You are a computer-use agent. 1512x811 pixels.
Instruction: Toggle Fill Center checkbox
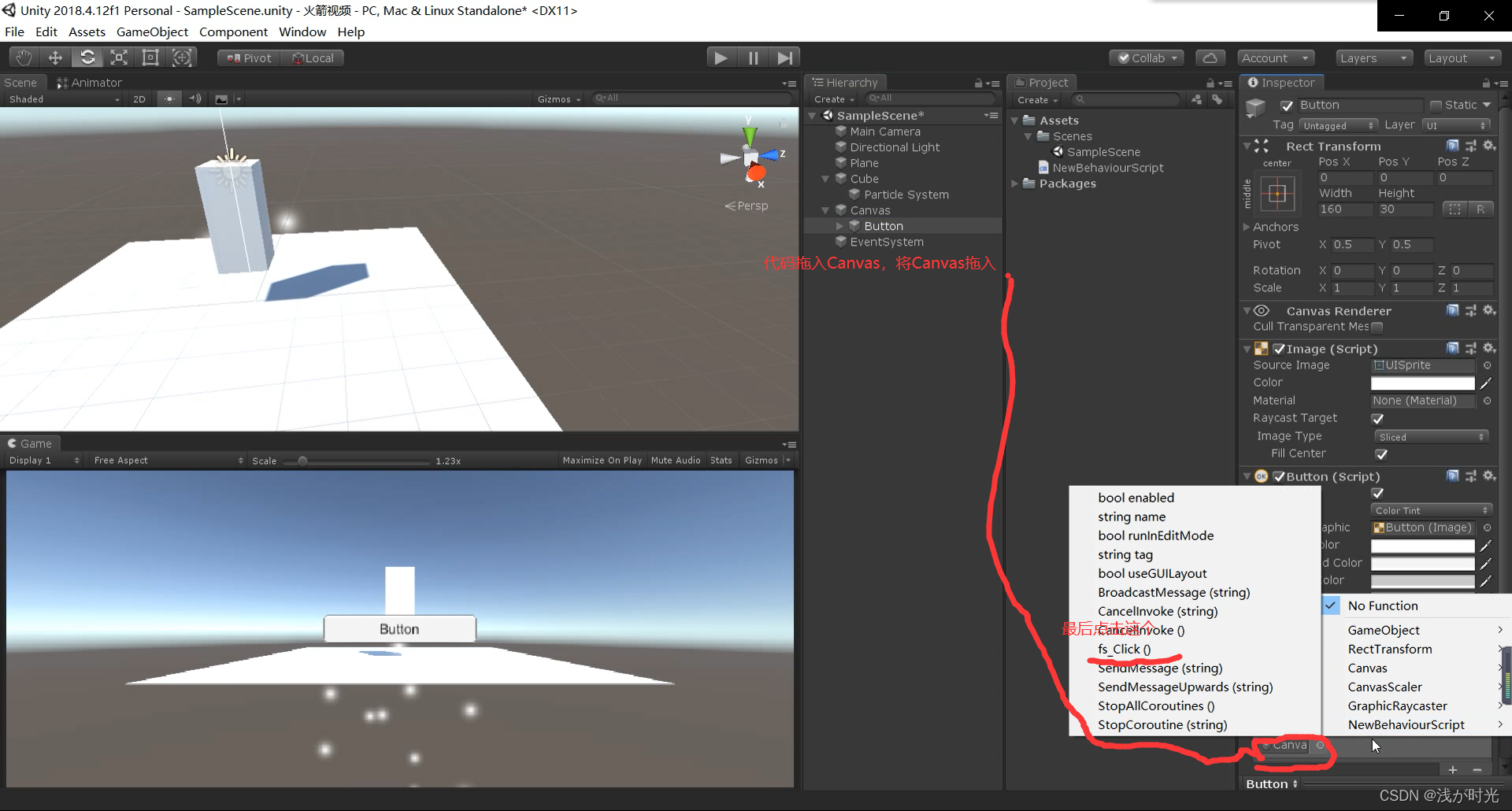1381,454
